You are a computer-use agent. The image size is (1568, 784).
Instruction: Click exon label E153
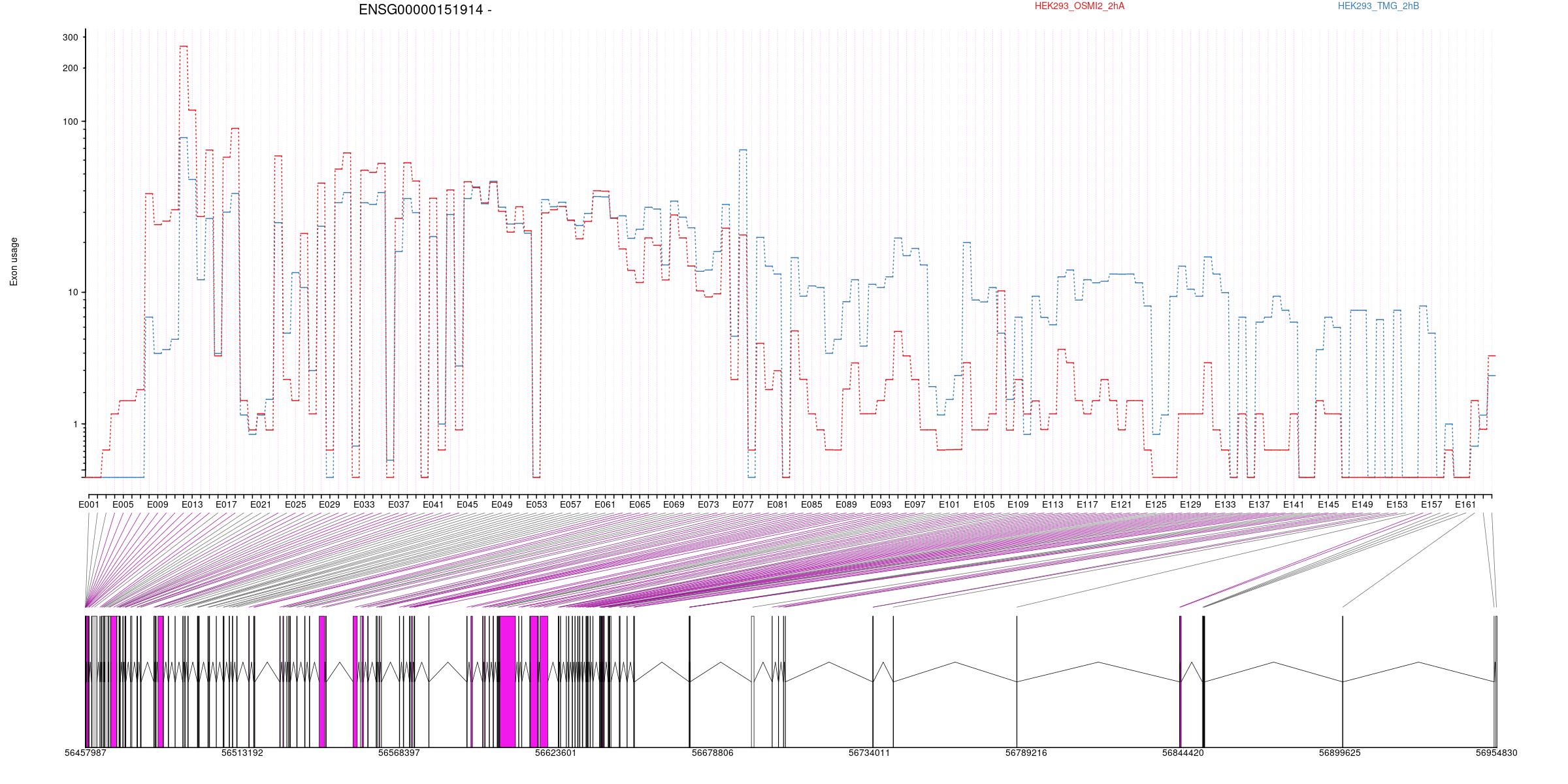pos(1397,504)
